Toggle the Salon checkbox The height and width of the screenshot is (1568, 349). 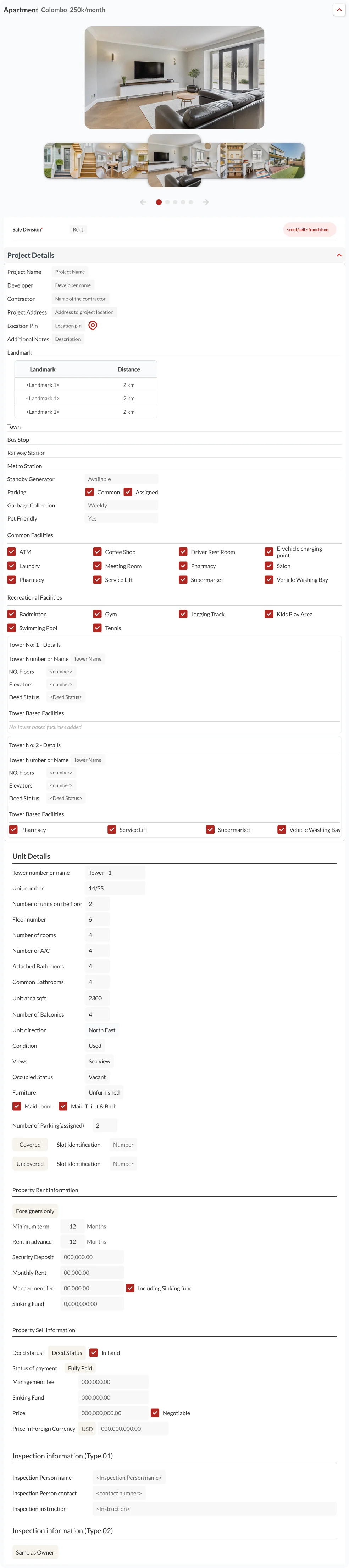[269, 566]
